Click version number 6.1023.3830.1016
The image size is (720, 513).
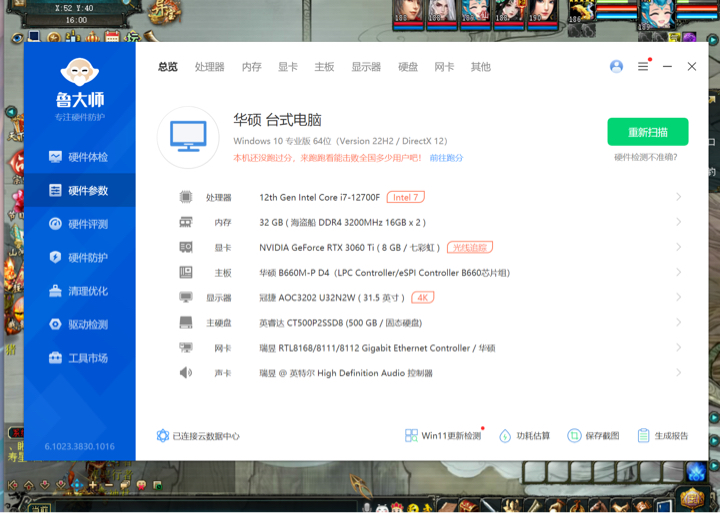pos(79,446)
